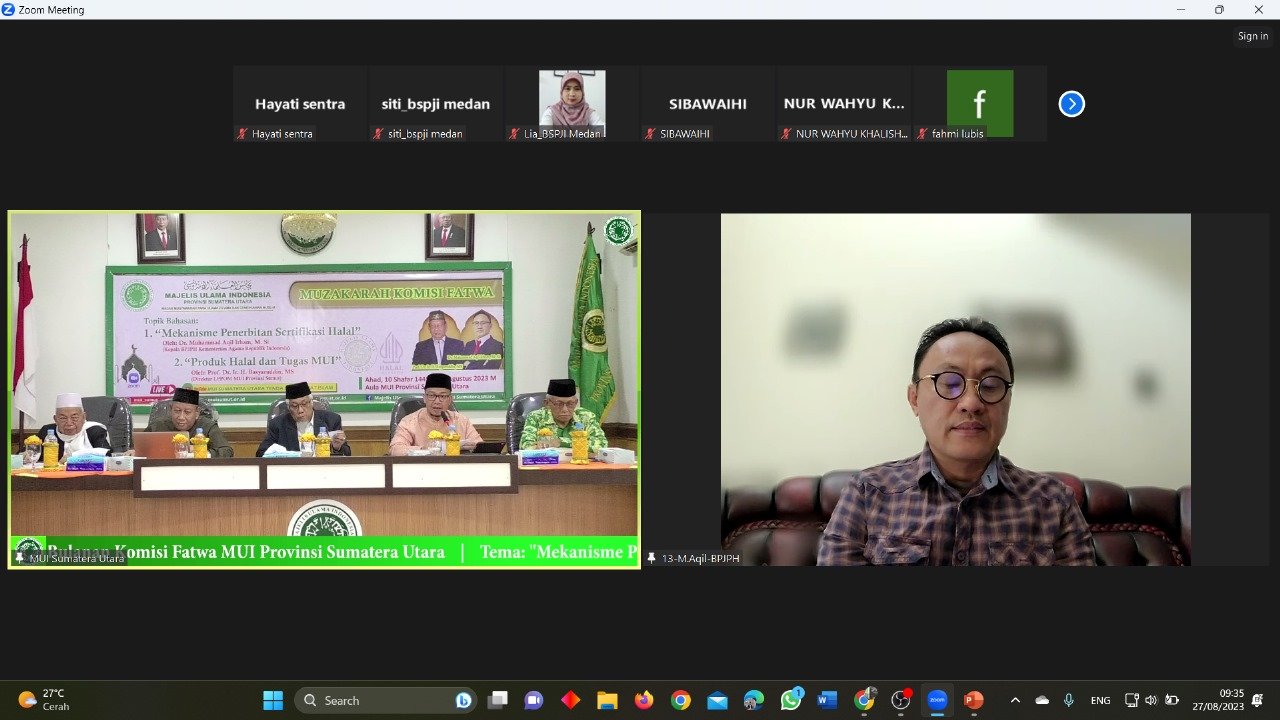Show next participants with the blue arrow
This screenshot has width=1280, height=720.
click(1071, 104)
